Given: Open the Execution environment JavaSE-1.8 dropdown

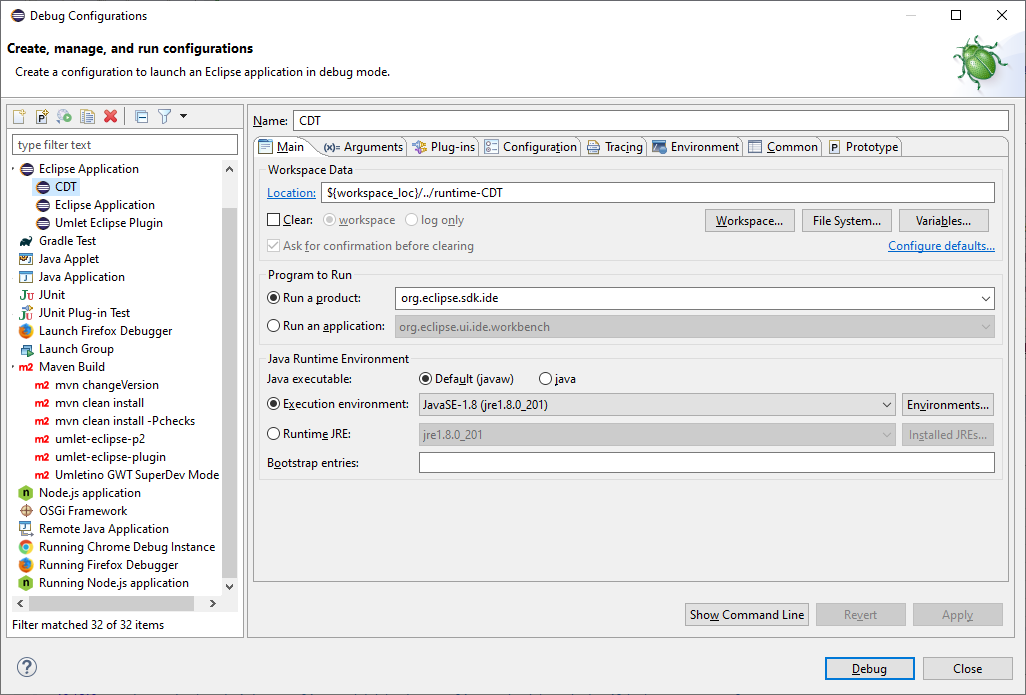Looking at the screenshot, I should pyautogui.click(x=887, y=404).
